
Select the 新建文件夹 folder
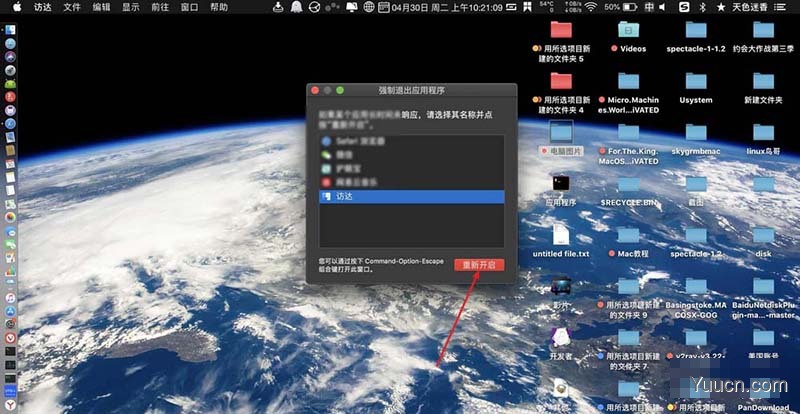[x=763, y=88]
